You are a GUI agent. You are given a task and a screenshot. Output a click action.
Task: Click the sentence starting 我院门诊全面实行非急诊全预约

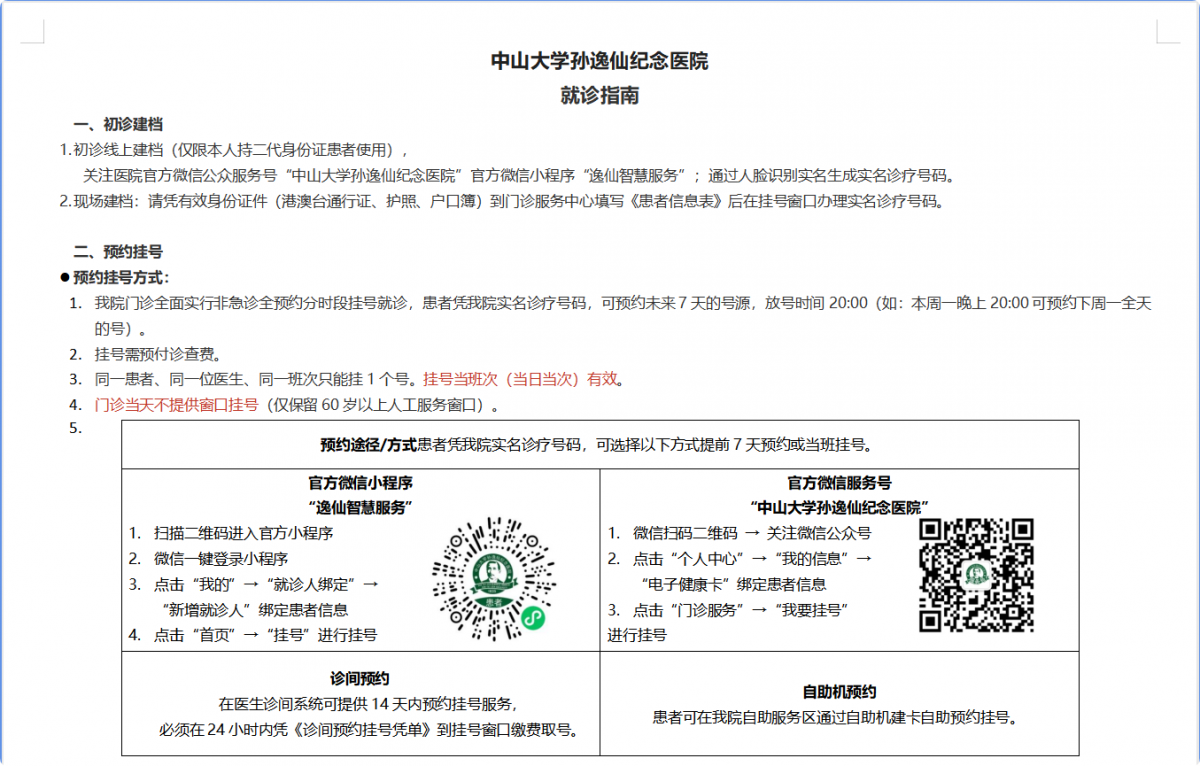623,314
